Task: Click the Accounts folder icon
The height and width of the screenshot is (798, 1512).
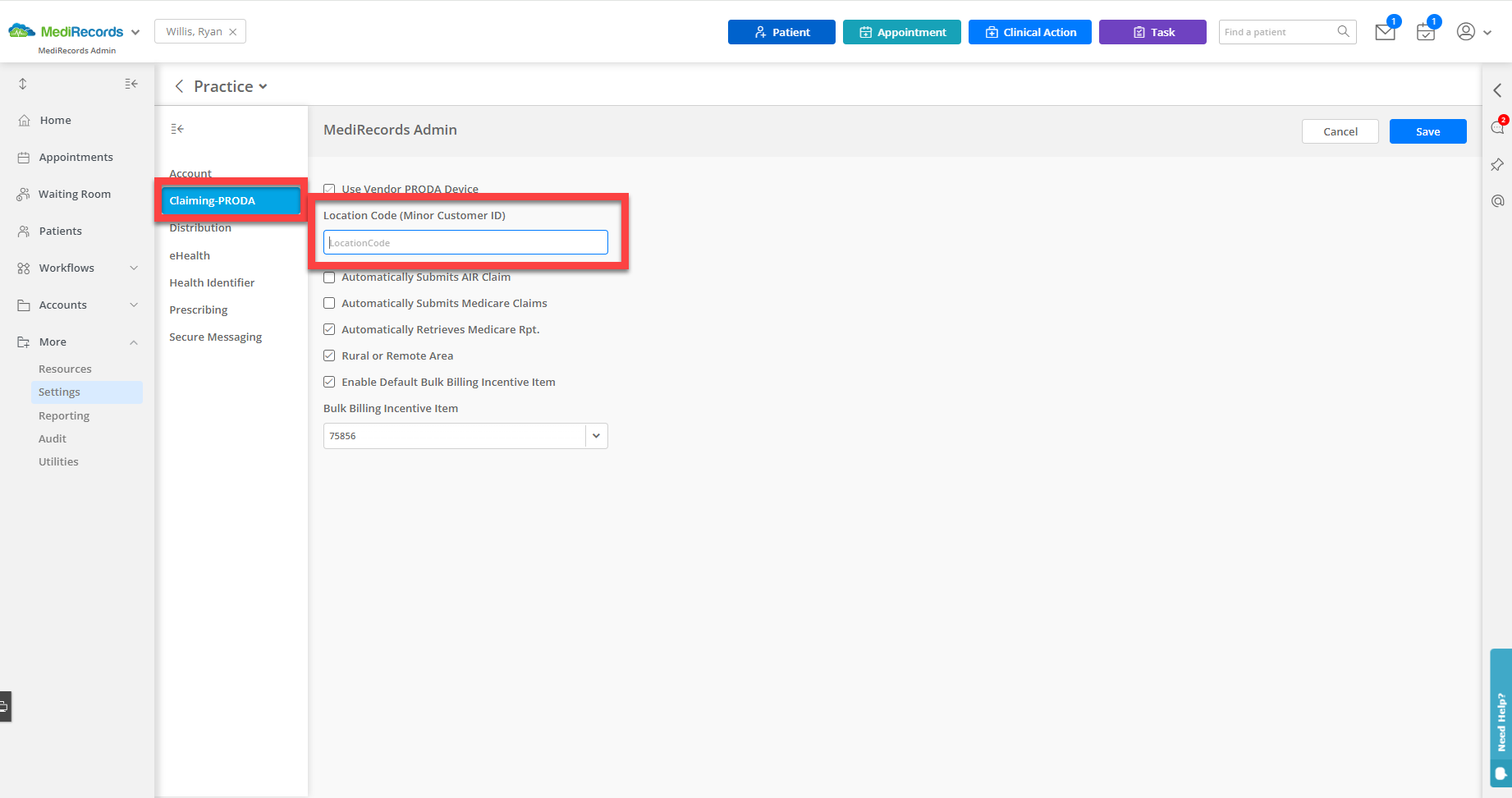Action: [x=24, y=305]
